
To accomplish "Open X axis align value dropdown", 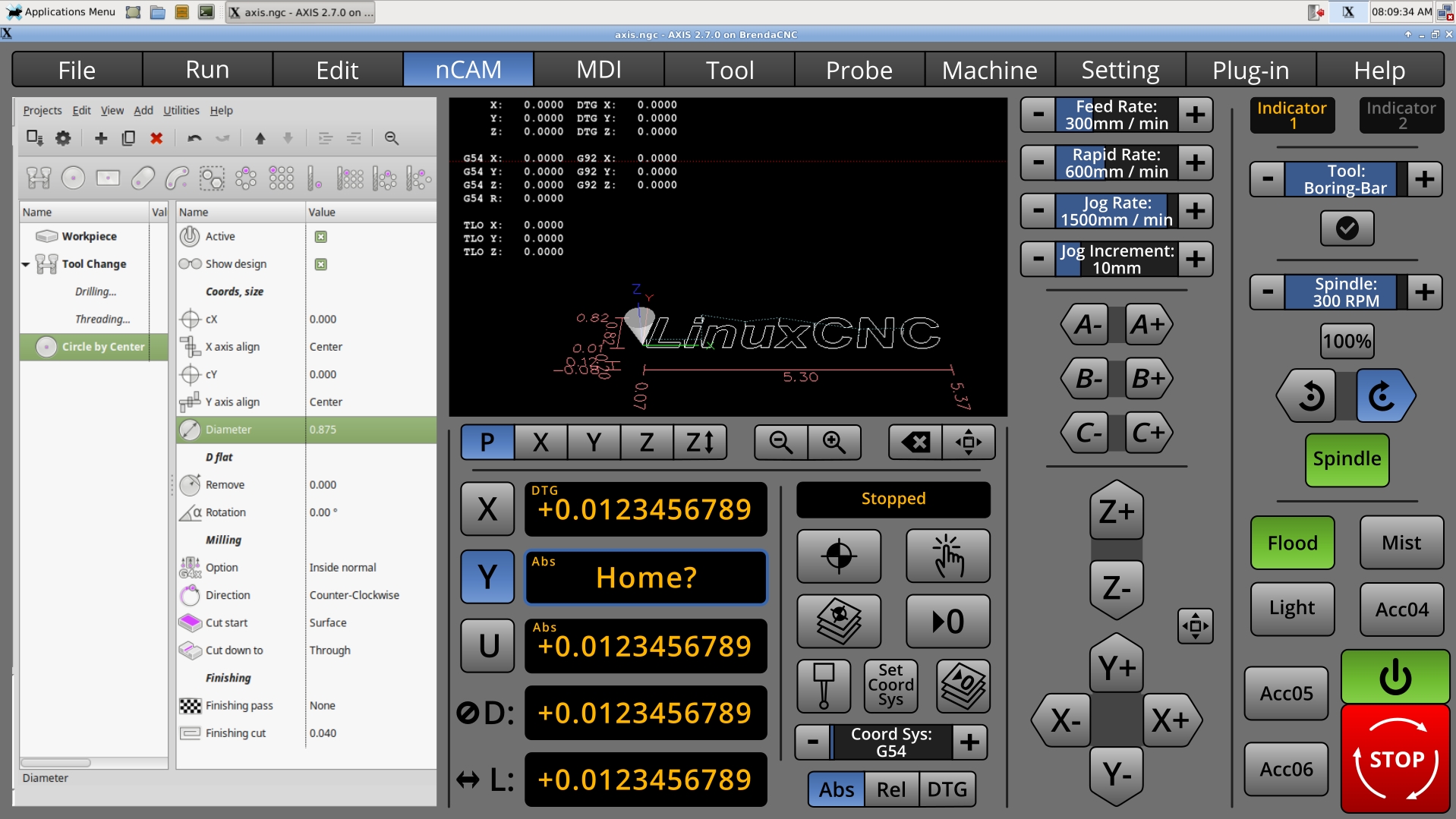I will click(x=370, y=347).
